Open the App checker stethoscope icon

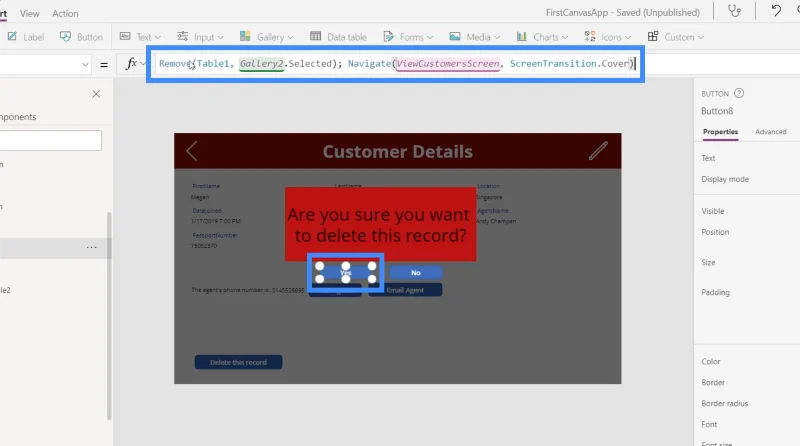(x=734, y=11)
